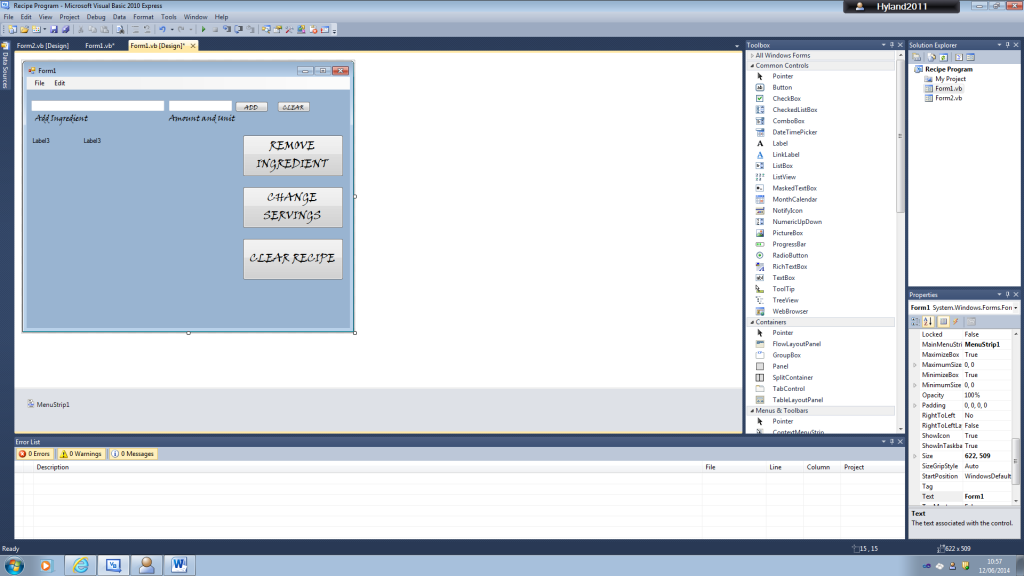Toggle the 0 Errors filter in Error List

pos(36,453)
